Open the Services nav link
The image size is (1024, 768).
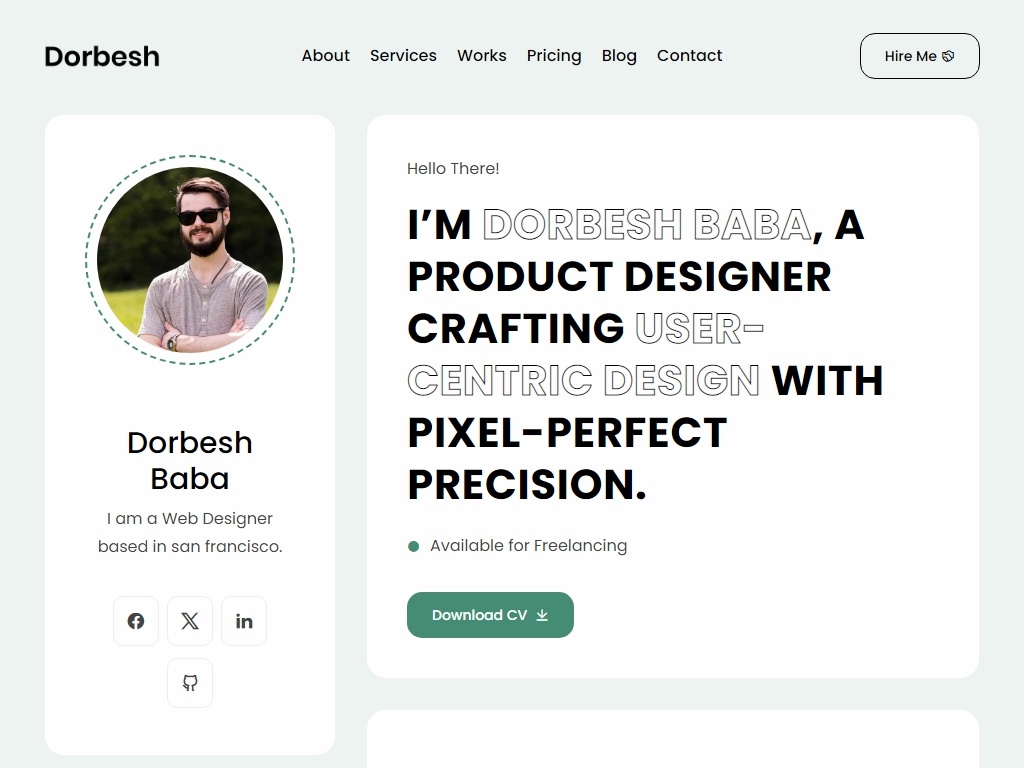coord(403,56)
